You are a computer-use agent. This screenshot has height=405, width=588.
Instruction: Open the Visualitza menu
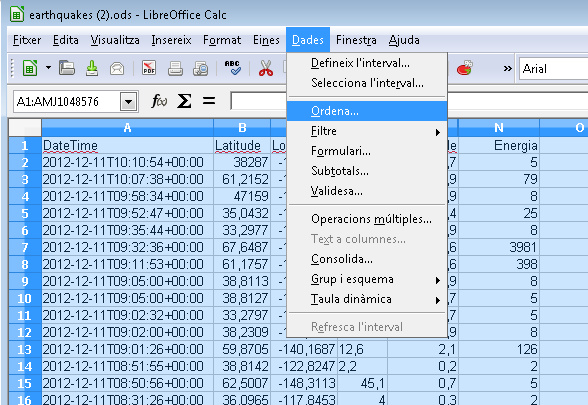click(115, 40)
